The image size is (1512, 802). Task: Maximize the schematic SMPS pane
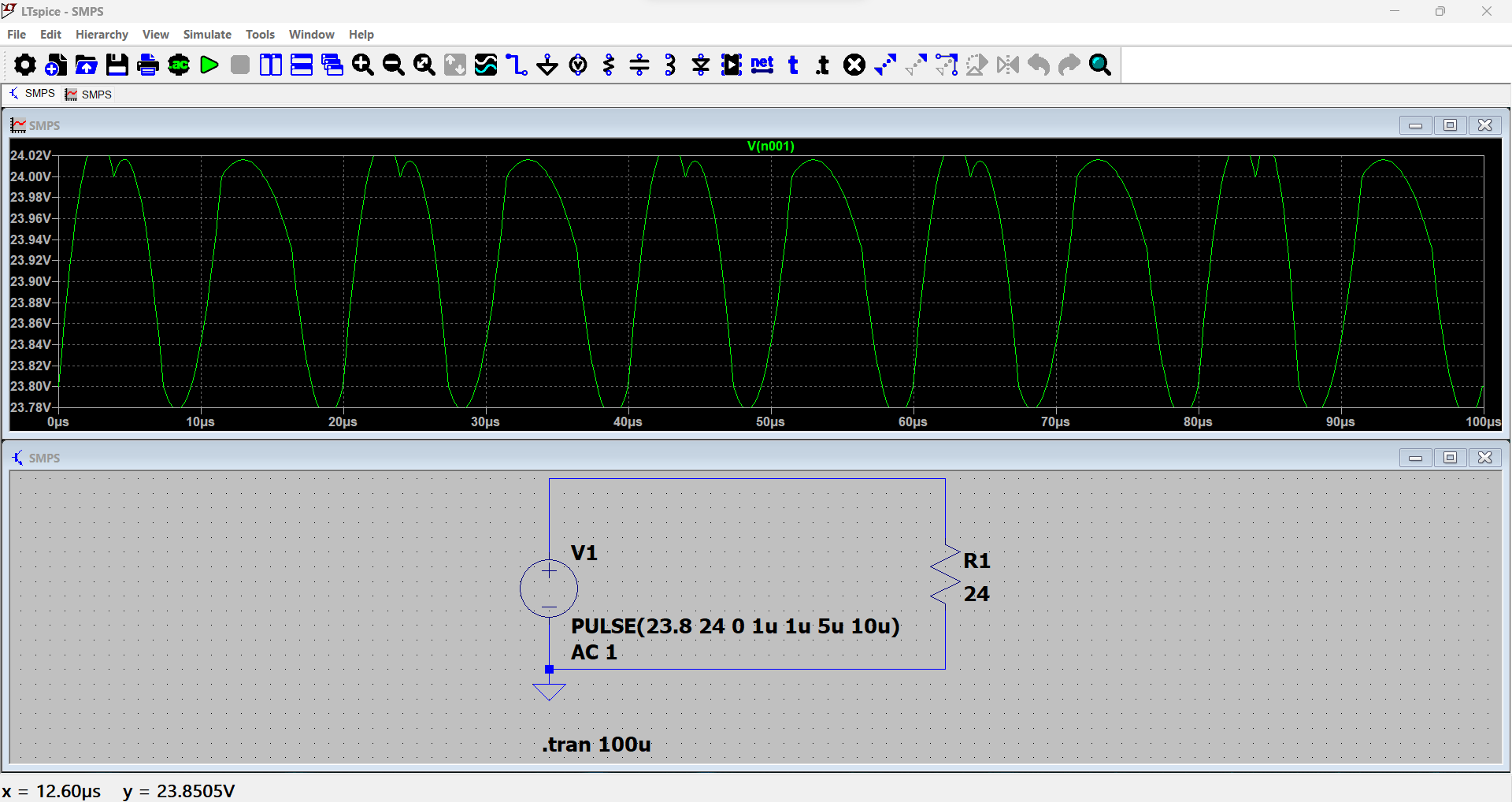pyautogui.click(x=1450, y=458)
